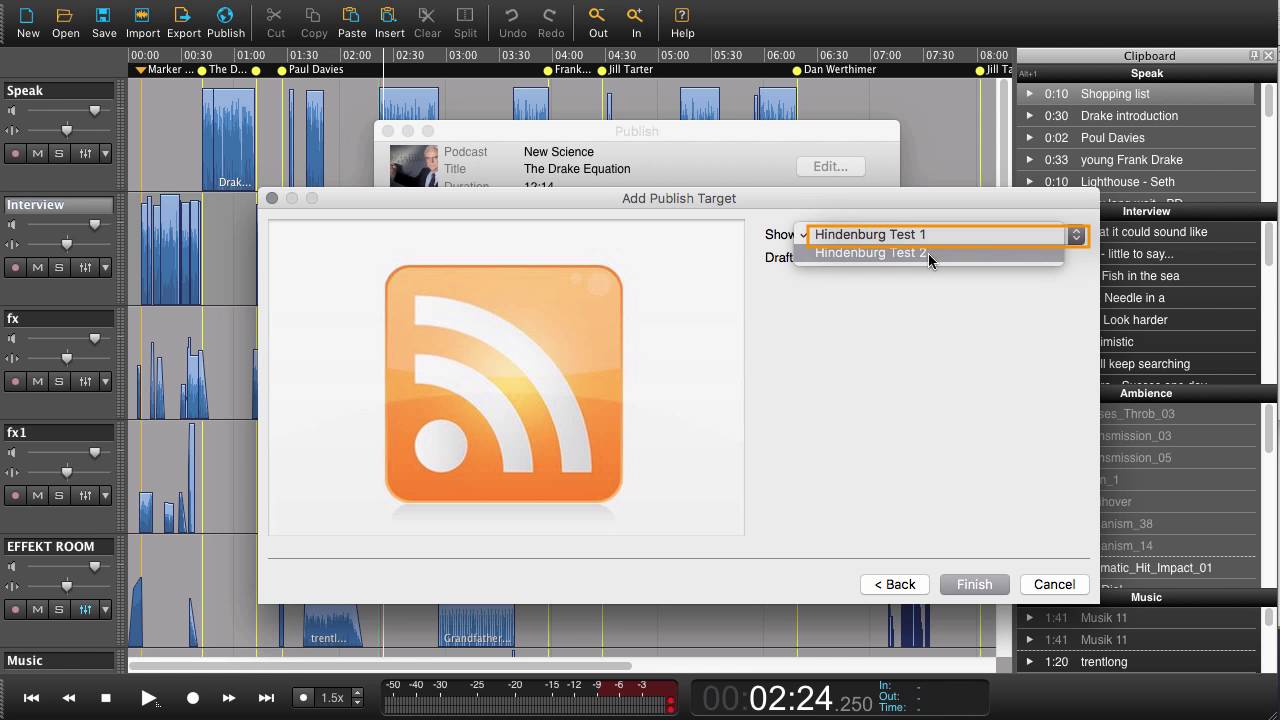Open the EFFEKT ROOM track effects icon
Image resolution: width=1280 pixels, height=720 pixels.
click(x=85, y=609)
